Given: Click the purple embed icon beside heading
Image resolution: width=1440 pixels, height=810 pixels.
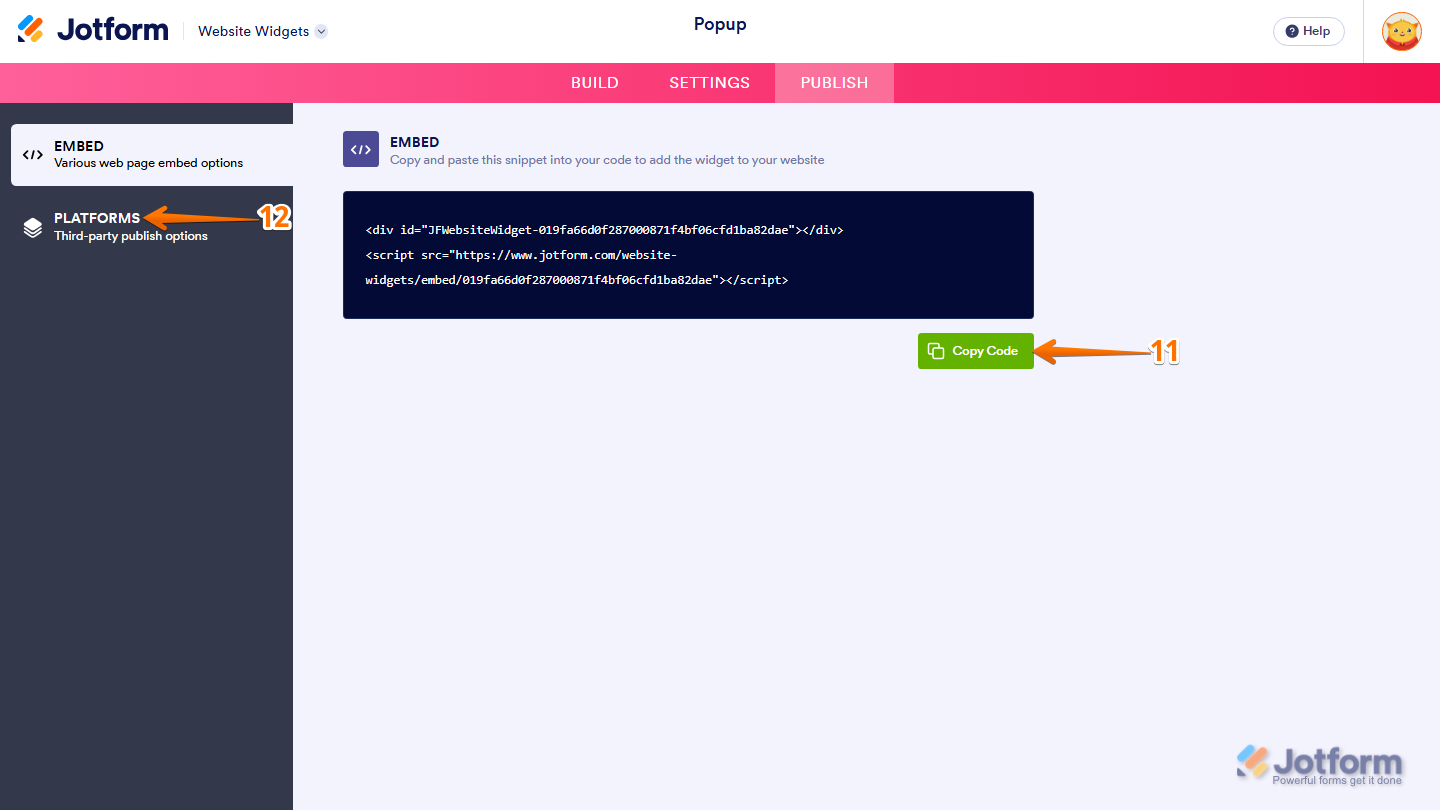Looking at the screenshot, I should (x=361, y=149).
